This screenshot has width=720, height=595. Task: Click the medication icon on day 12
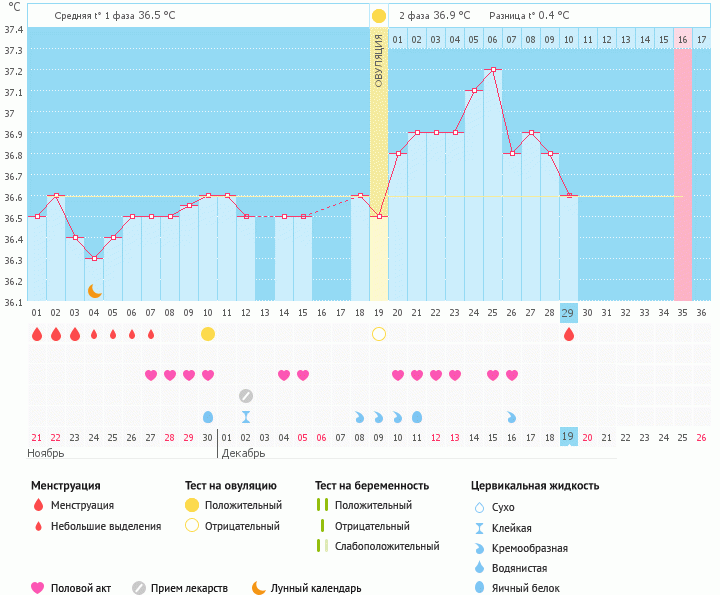246,396
